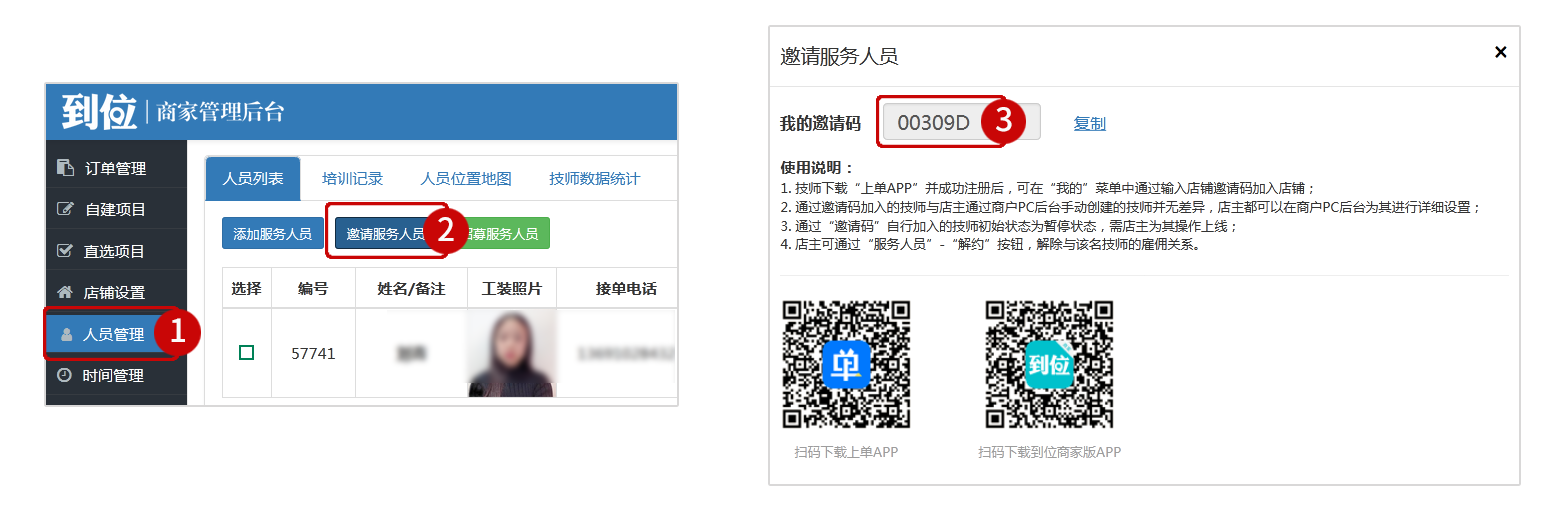Click the 到位商家版APP download QR code
The height and width of the screenshot is (513, 1544).
coord(1049,364)
